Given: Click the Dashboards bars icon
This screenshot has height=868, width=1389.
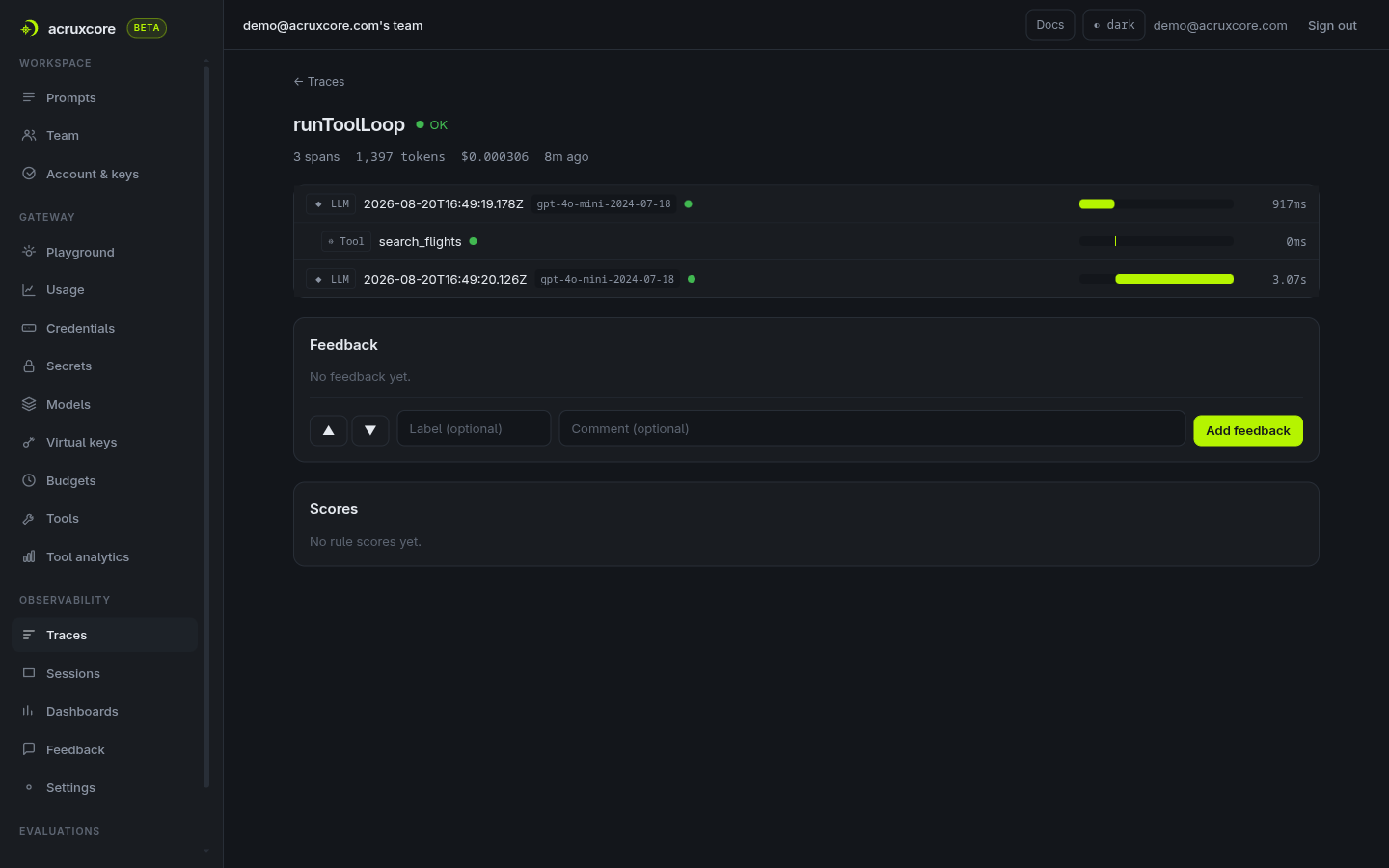Looking at the screenshot, I should click(x=29, y=712).
